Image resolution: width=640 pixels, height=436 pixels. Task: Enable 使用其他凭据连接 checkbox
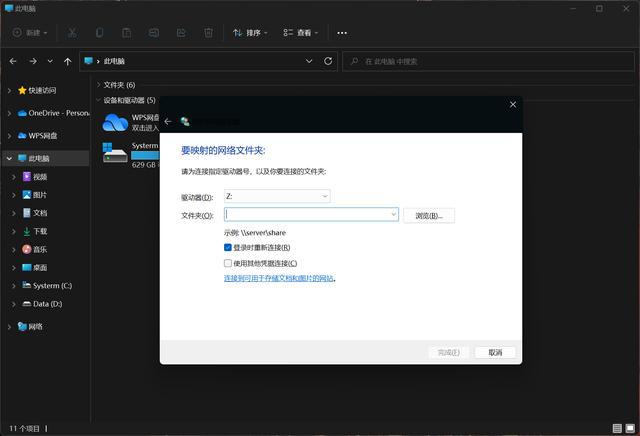pyautogui.click(x=228, y=263)
